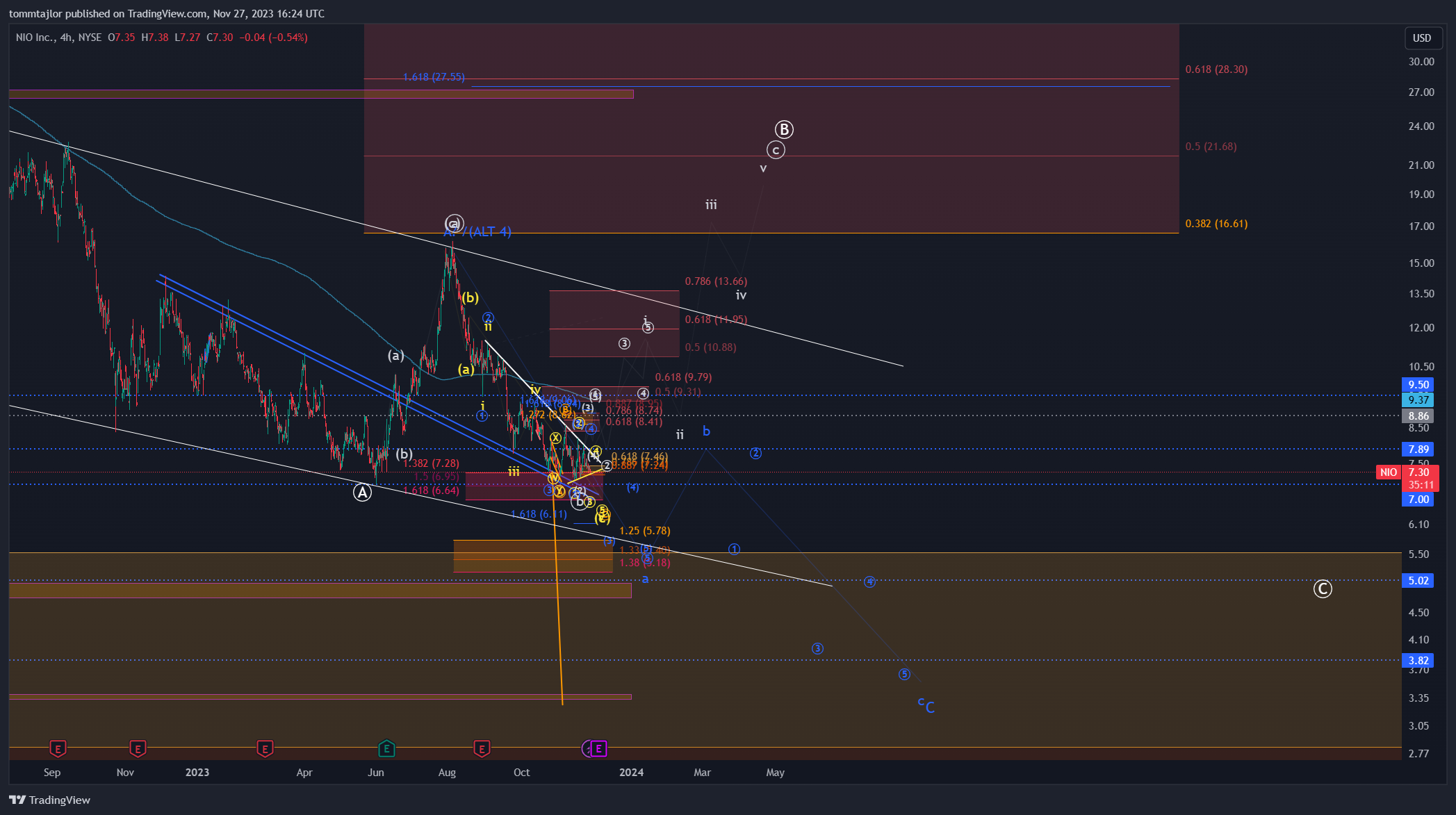Click the white iii wave label
Viewport: 1456px width, 815px height.
pos(711,205)
